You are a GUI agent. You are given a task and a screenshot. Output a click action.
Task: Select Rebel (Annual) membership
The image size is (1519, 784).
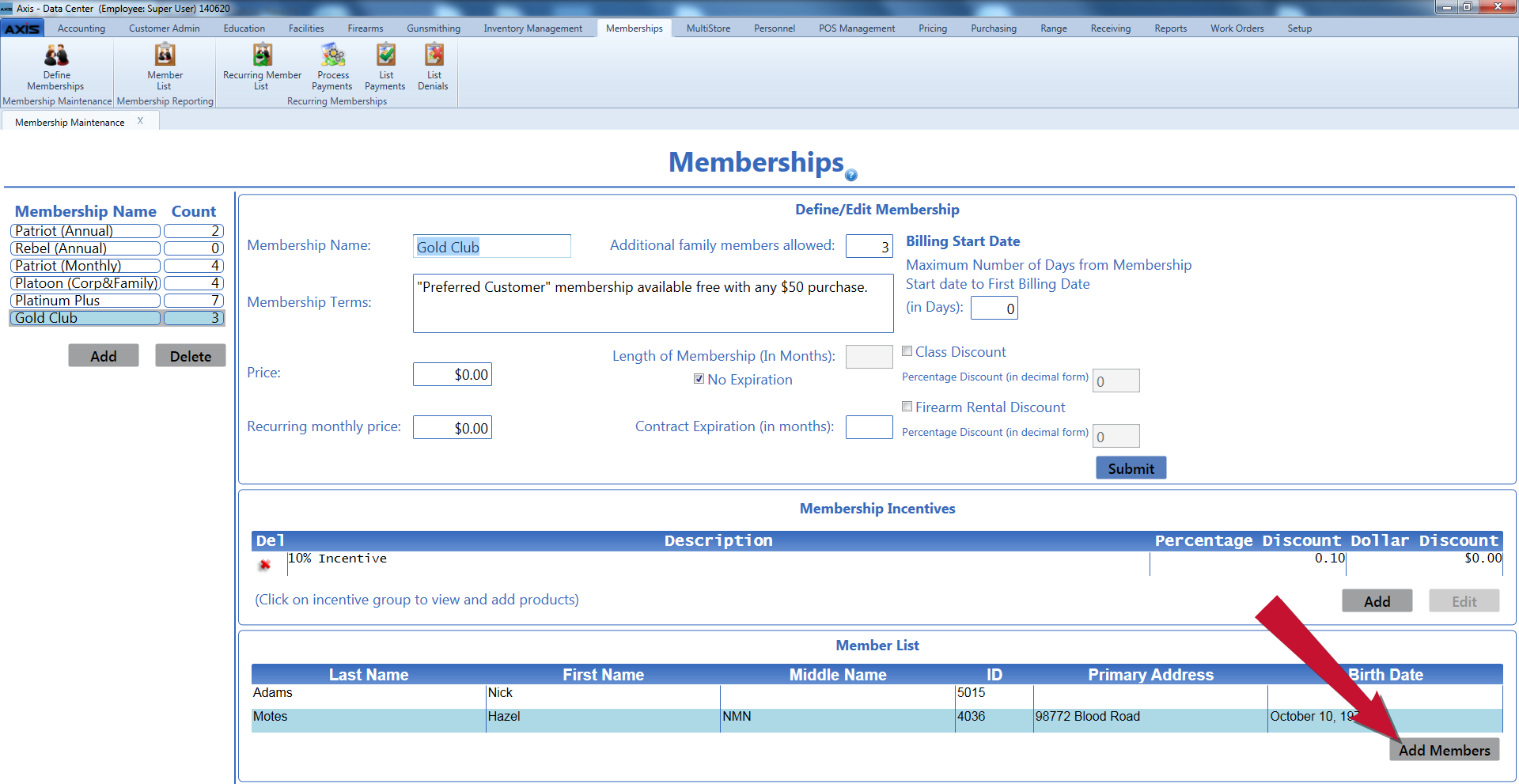pyautogui.click(x=85, y=248)
